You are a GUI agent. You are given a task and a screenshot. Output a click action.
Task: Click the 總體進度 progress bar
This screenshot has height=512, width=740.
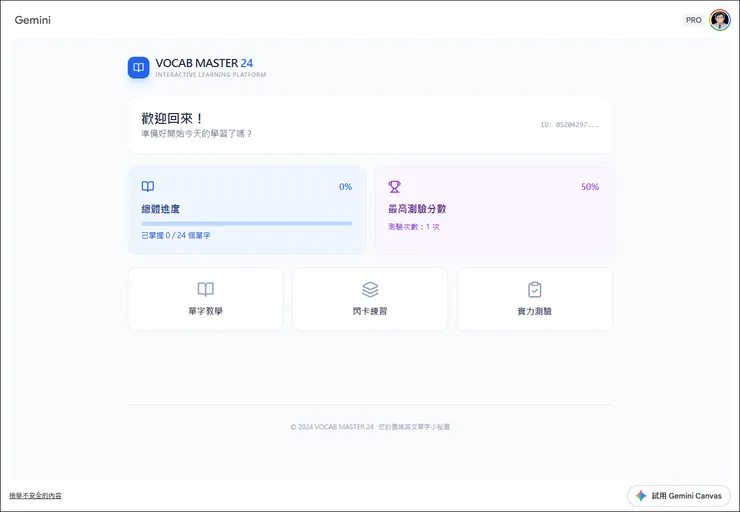[x=246, y=224]
